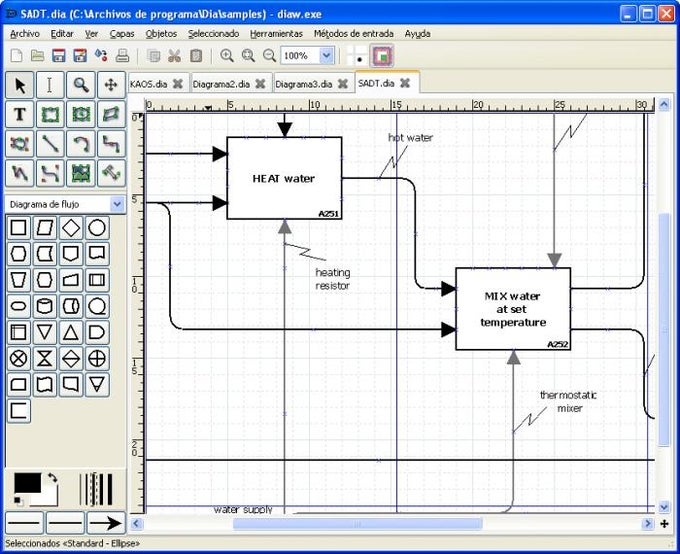The width and height of the screenshot is (680, 554).
Task: Click the navigation popup cross icon
Action: 664,524
